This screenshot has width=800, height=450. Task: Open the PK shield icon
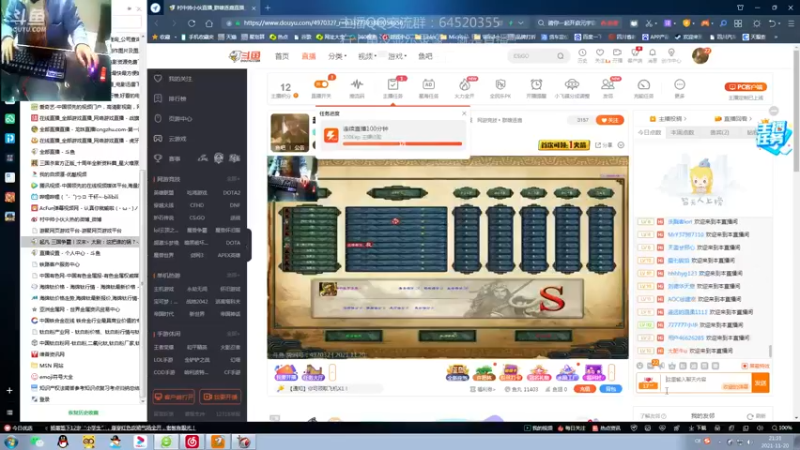(x=500, y=84)
